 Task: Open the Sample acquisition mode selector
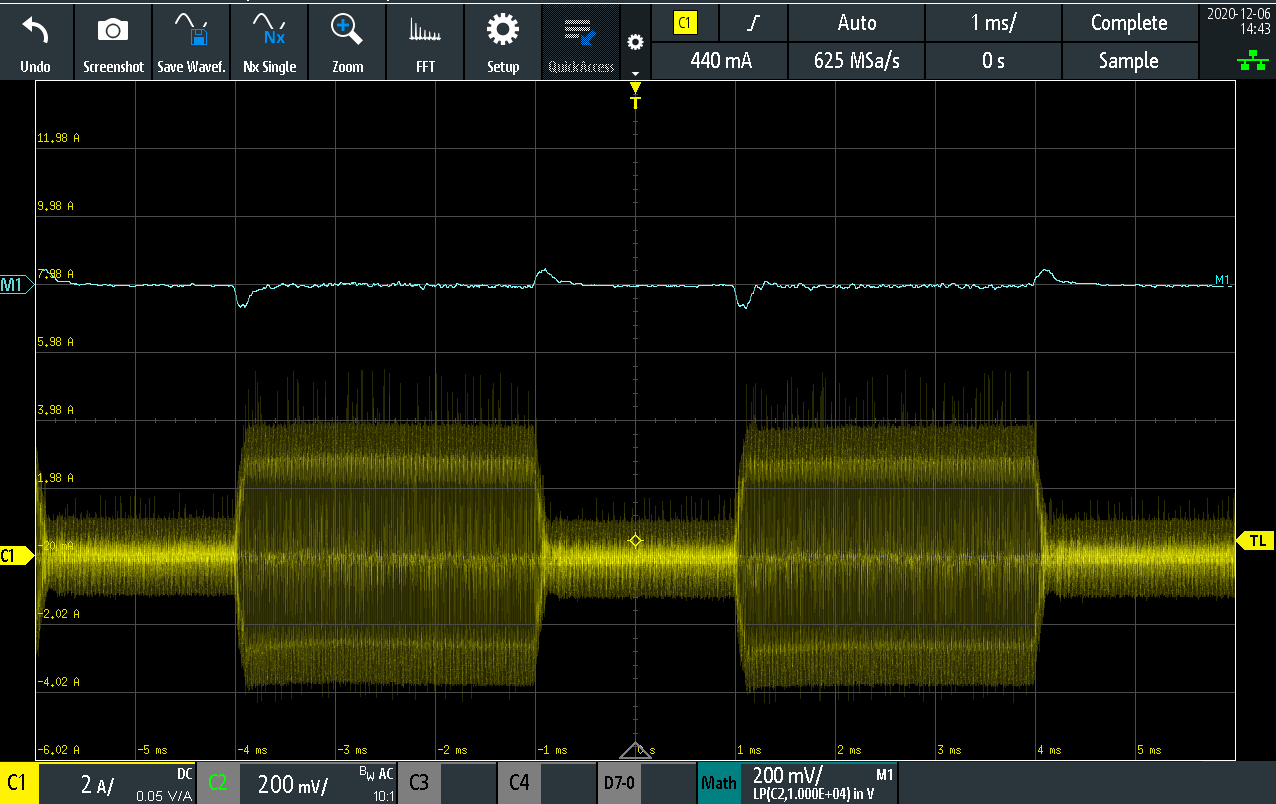tap(1129, 61)
